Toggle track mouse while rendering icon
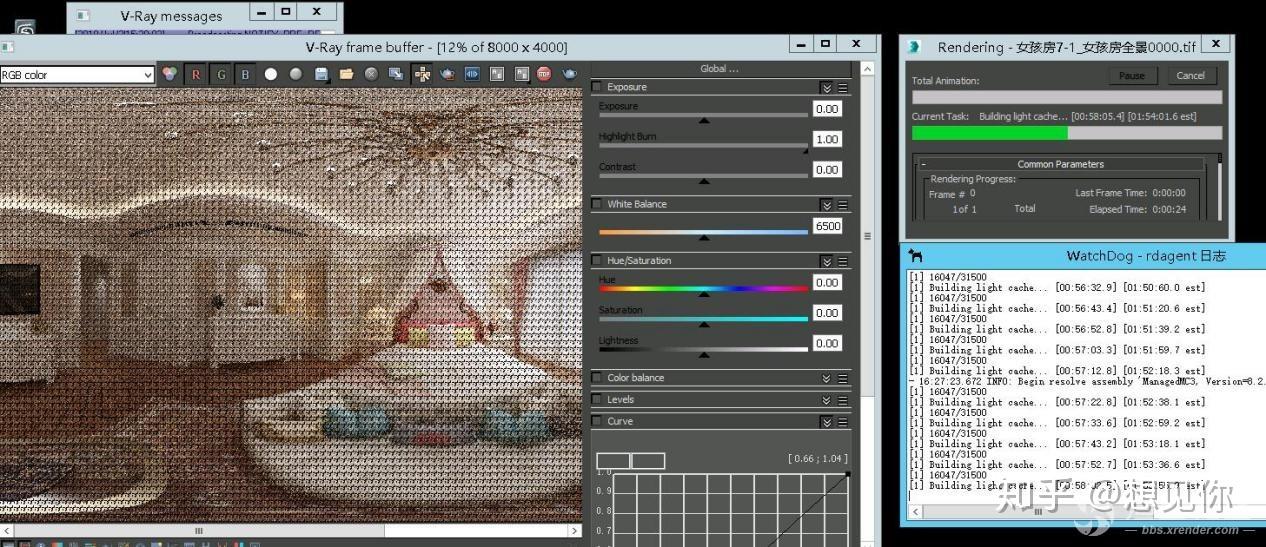This screenshot has width=1266, height=547. pyautogui.click(x=422, y=74)
